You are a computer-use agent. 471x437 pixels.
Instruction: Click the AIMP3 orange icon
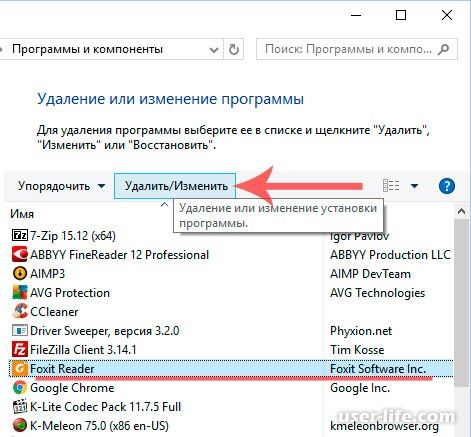pos(20,273)
